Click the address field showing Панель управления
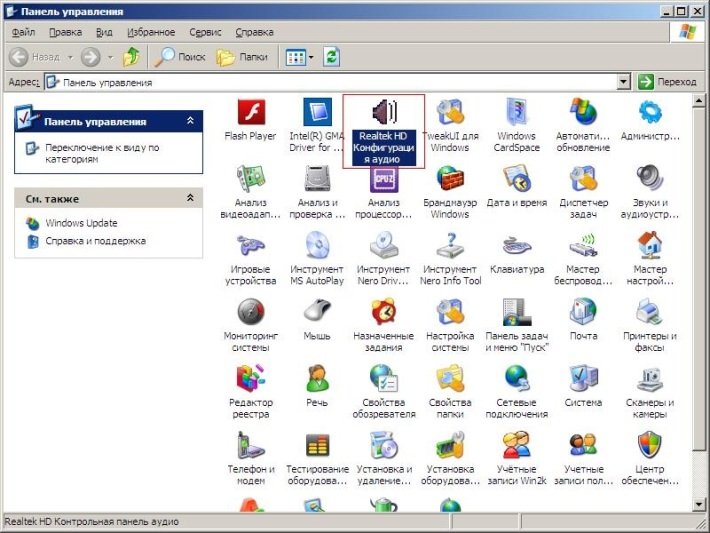The image size is (710, 533). 330,82
